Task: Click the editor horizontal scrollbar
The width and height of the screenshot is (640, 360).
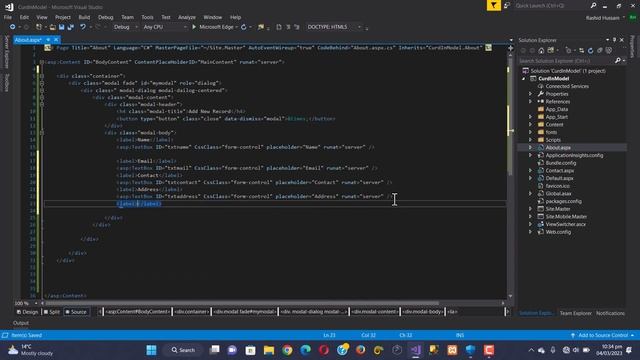Action: (x=242, y=303)
